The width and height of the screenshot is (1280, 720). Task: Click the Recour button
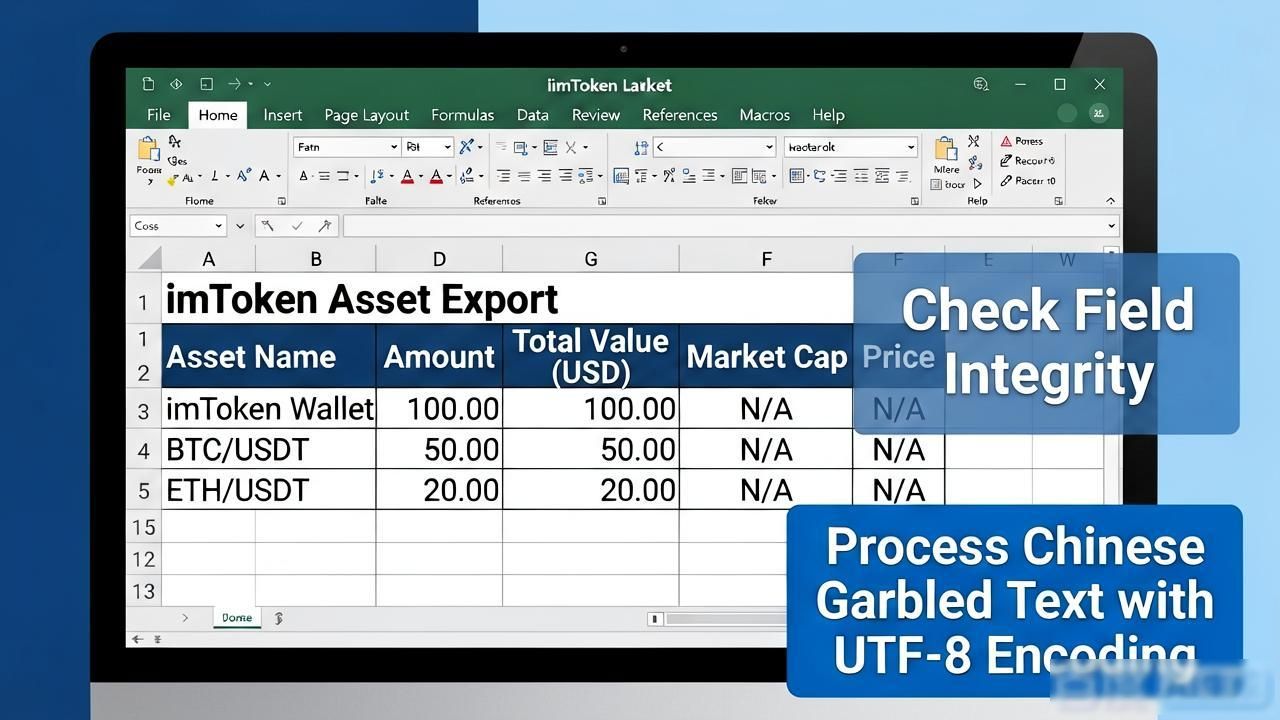(x=1027, y=161)
